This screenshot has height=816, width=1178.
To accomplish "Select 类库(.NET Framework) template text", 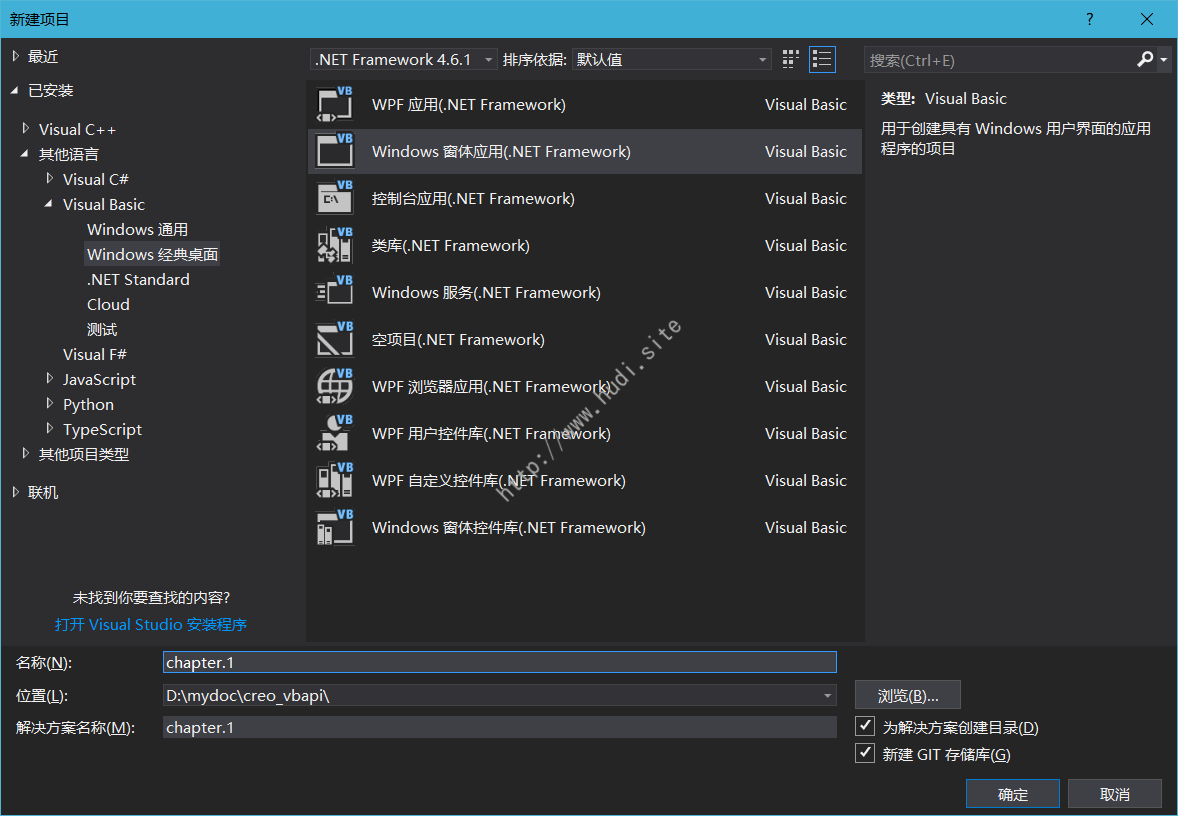I will pos(451,245).
